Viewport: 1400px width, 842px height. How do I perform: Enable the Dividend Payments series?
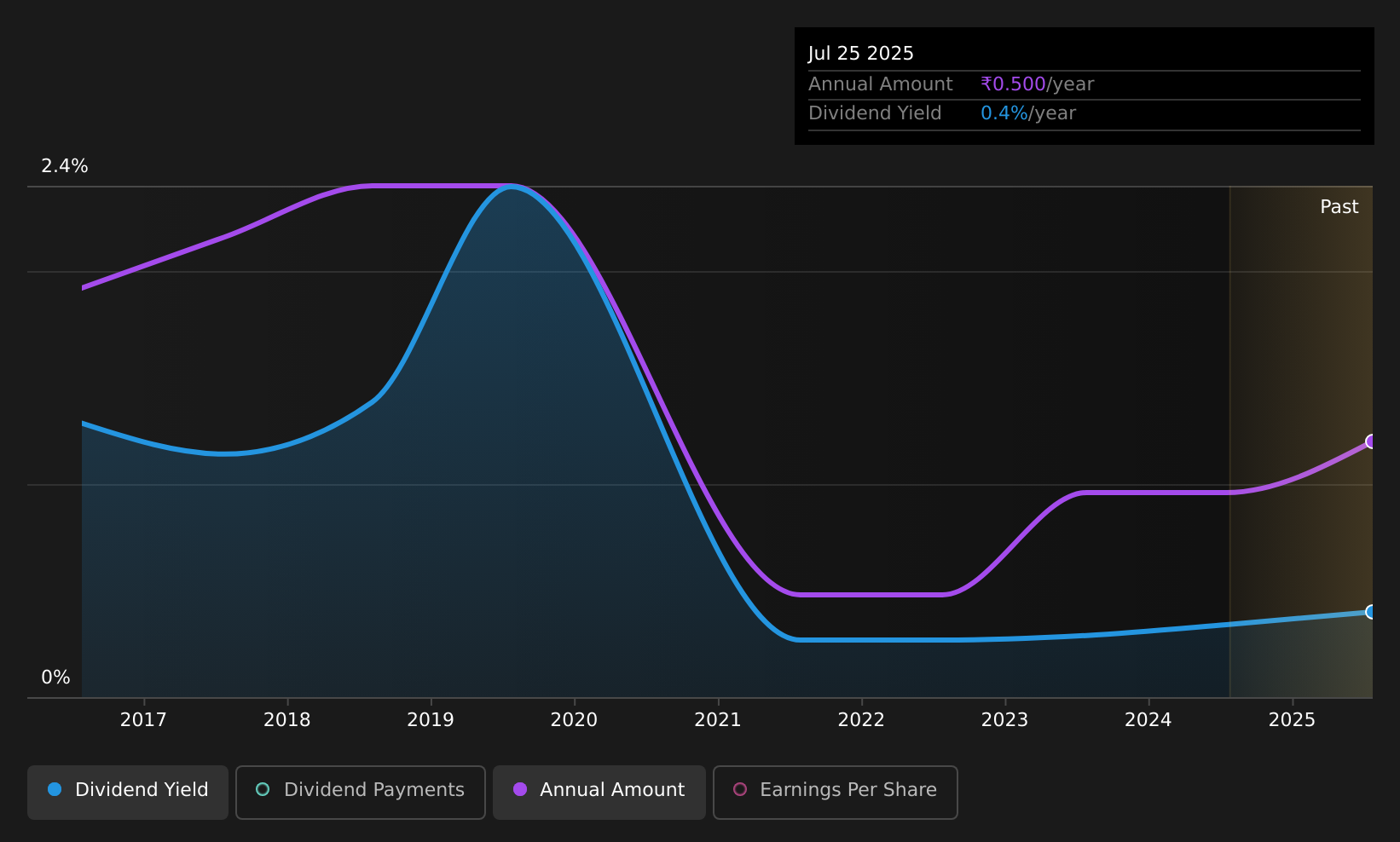[x=360, y=792]
